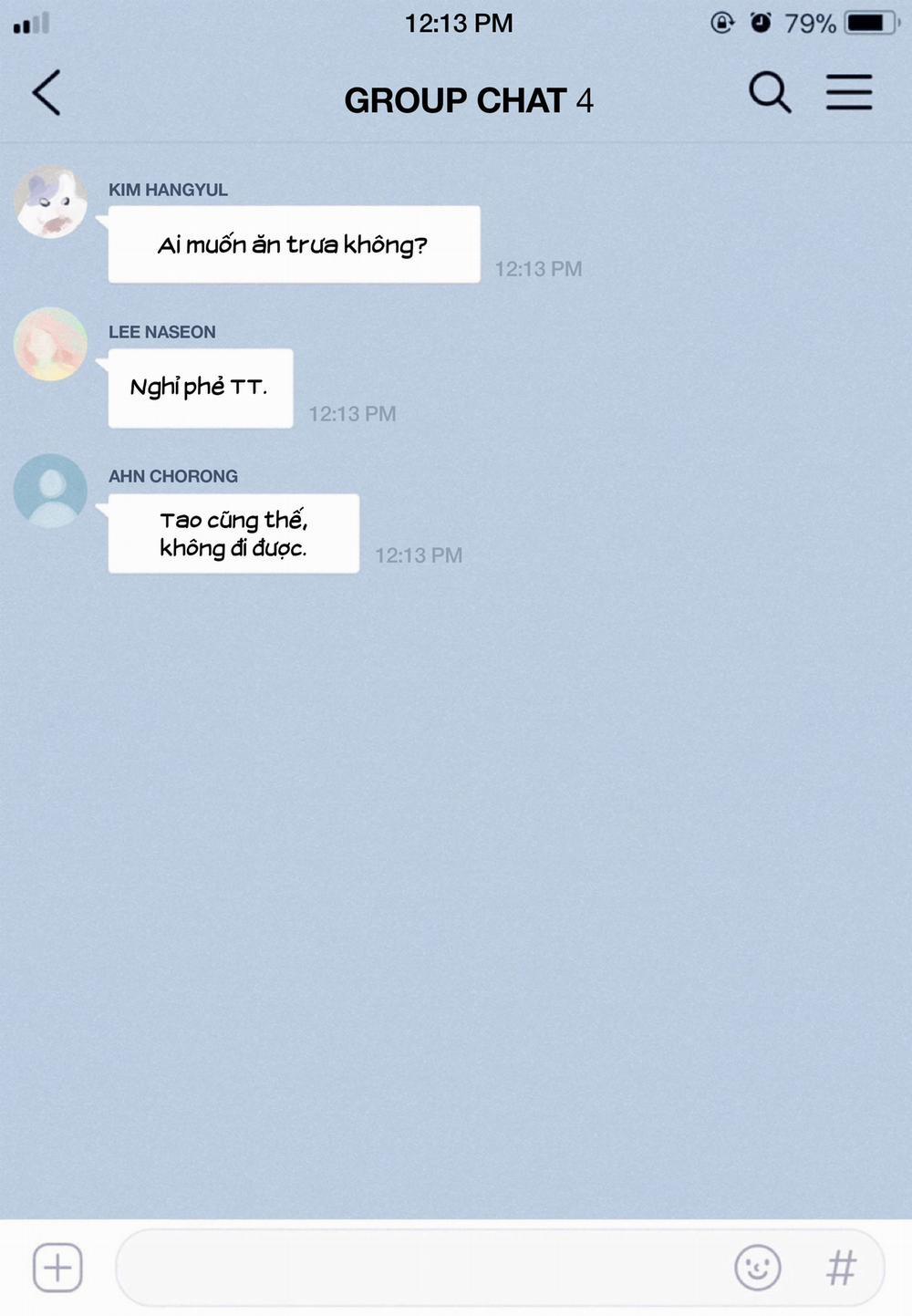Open the chat search magnifier
The height and width of the screenshot is (1316, 912).
click(x=770, y=92)
